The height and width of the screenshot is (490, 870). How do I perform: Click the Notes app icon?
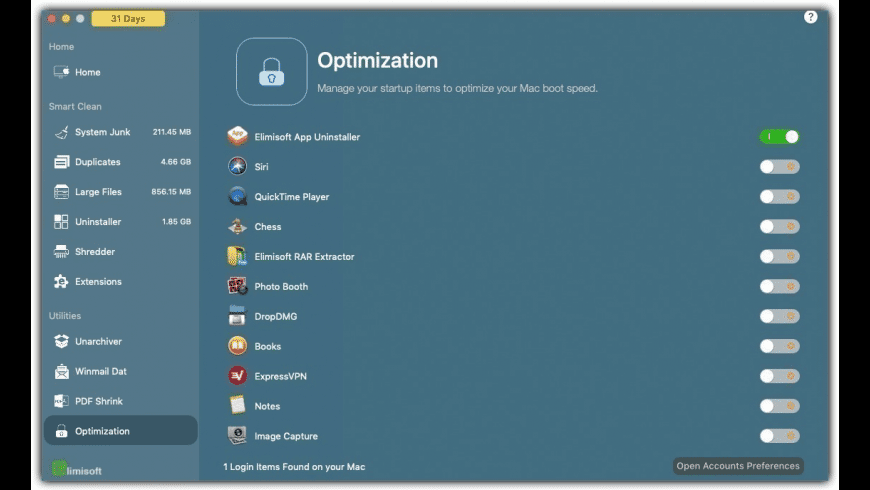(237, 406)
